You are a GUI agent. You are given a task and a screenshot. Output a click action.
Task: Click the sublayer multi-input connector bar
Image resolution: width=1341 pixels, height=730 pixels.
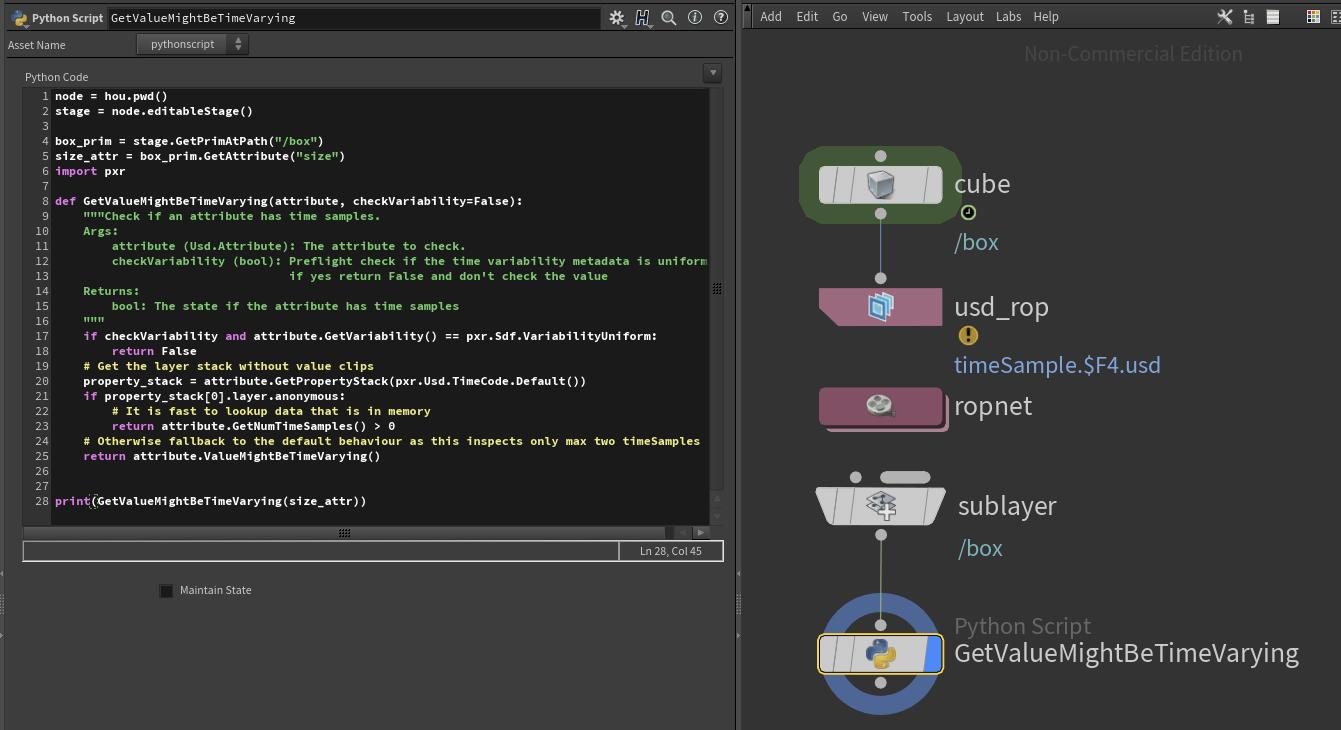pyautogui.click(x=905, y=477)
